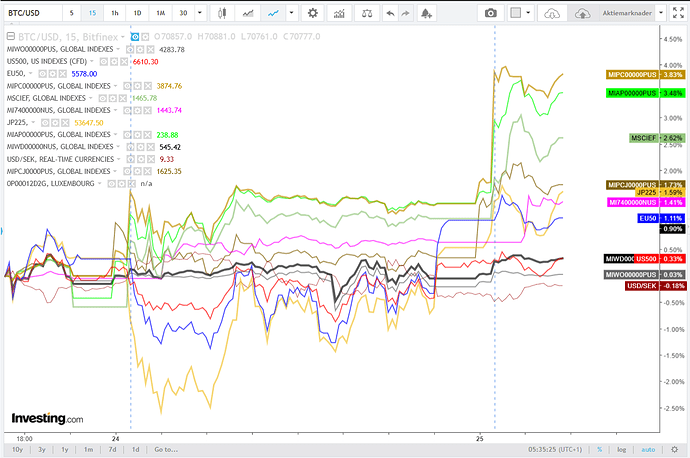The image size is (690, 458).
Task: Click the layout square icon
Action: coord(515,13)
